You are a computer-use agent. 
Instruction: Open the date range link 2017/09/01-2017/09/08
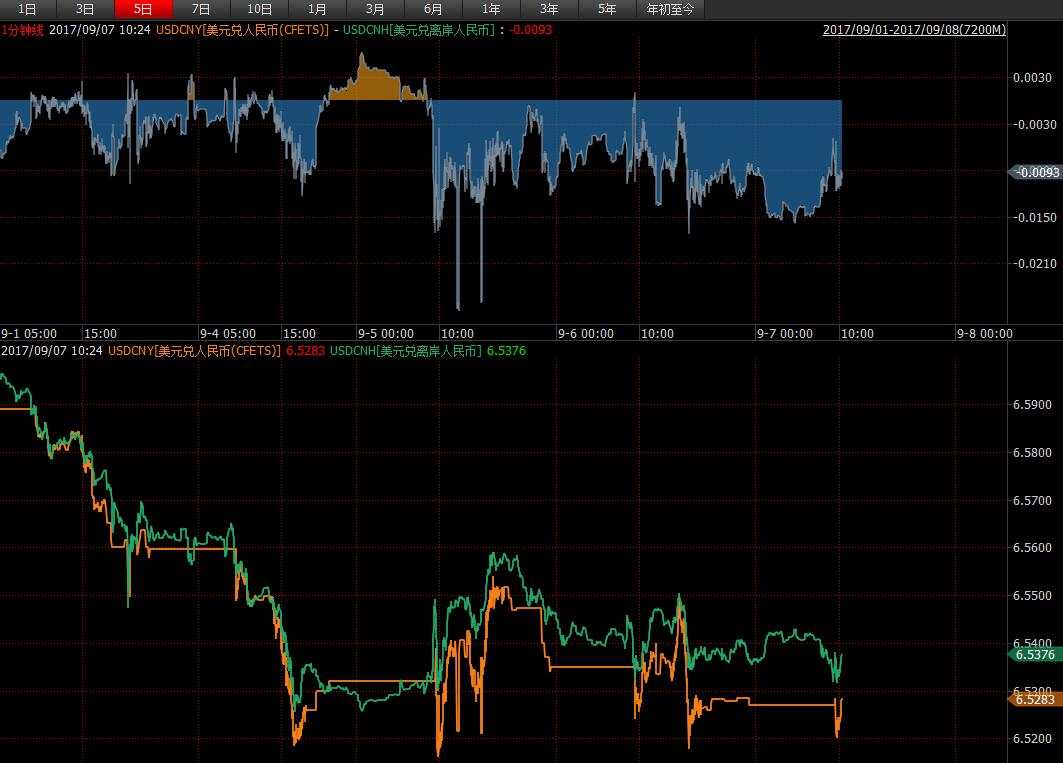click(914, 30)
